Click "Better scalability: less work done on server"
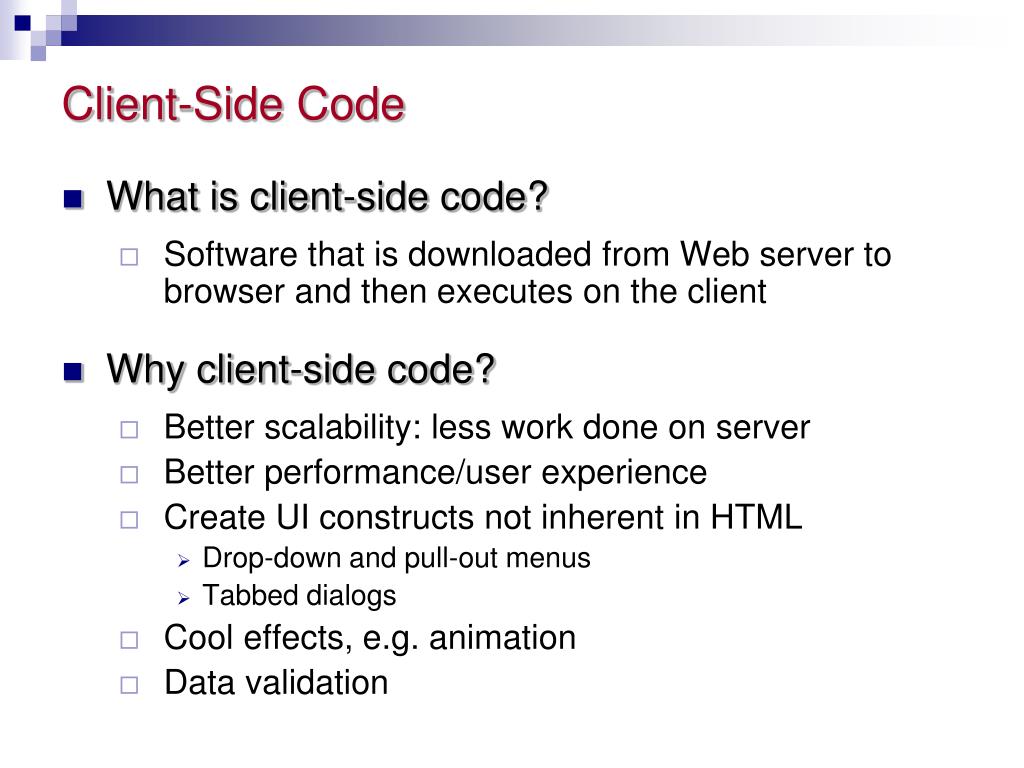1024x768 pixels. [487, 427]
